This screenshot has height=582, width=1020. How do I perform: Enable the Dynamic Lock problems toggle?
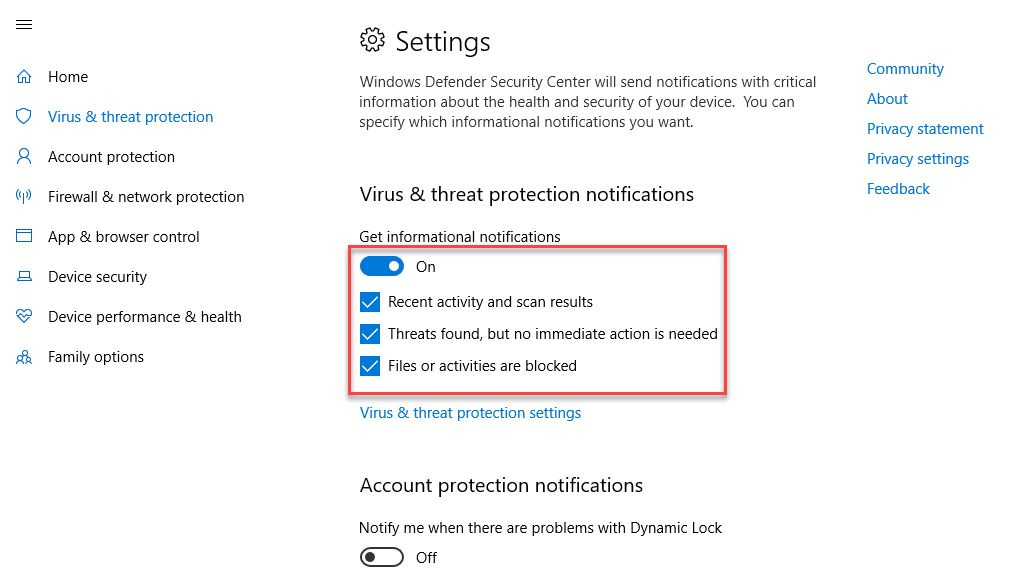[x=382, y=558]
